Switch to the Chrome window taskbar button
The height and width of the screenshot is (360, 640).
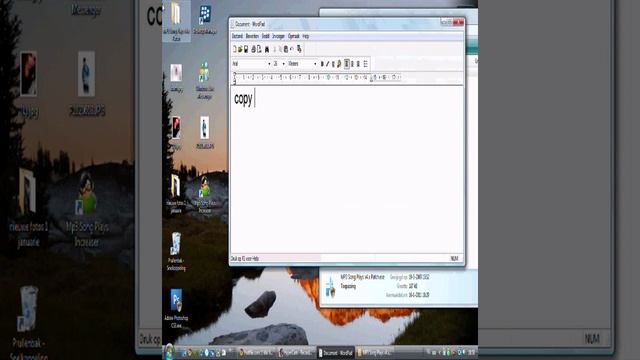pyautogui.click(x=257, y=352)
